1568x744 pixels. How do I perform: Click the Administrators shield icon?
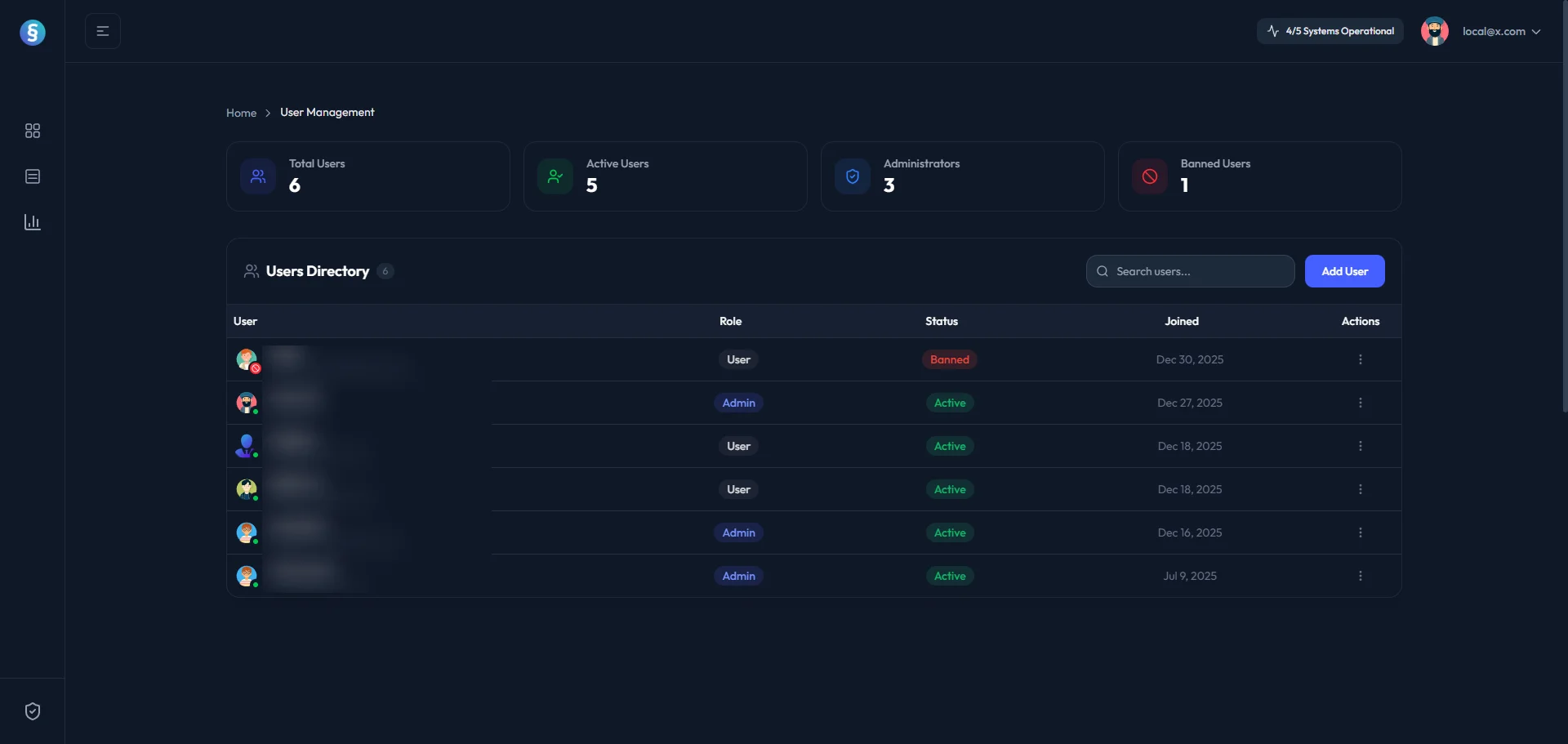pos(852,176)
